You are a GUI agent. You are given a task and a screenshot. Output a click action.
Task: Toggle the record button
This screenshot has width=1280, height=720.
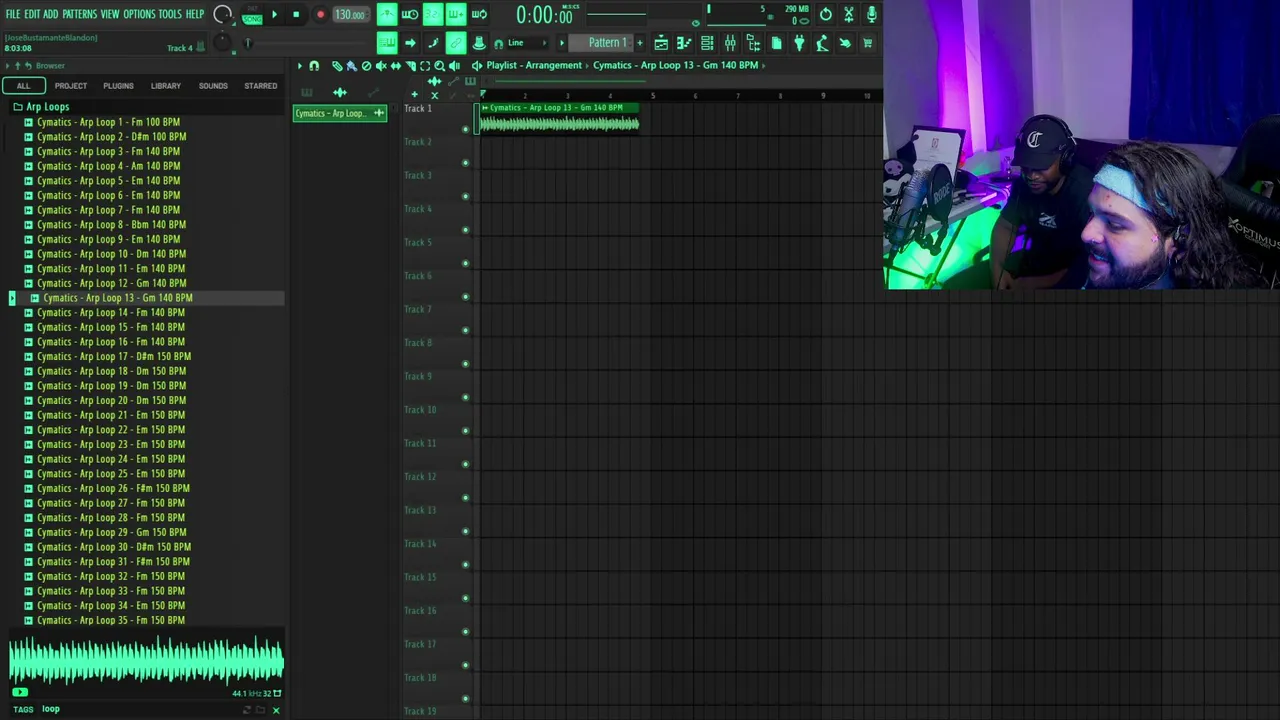click(320, 14)
